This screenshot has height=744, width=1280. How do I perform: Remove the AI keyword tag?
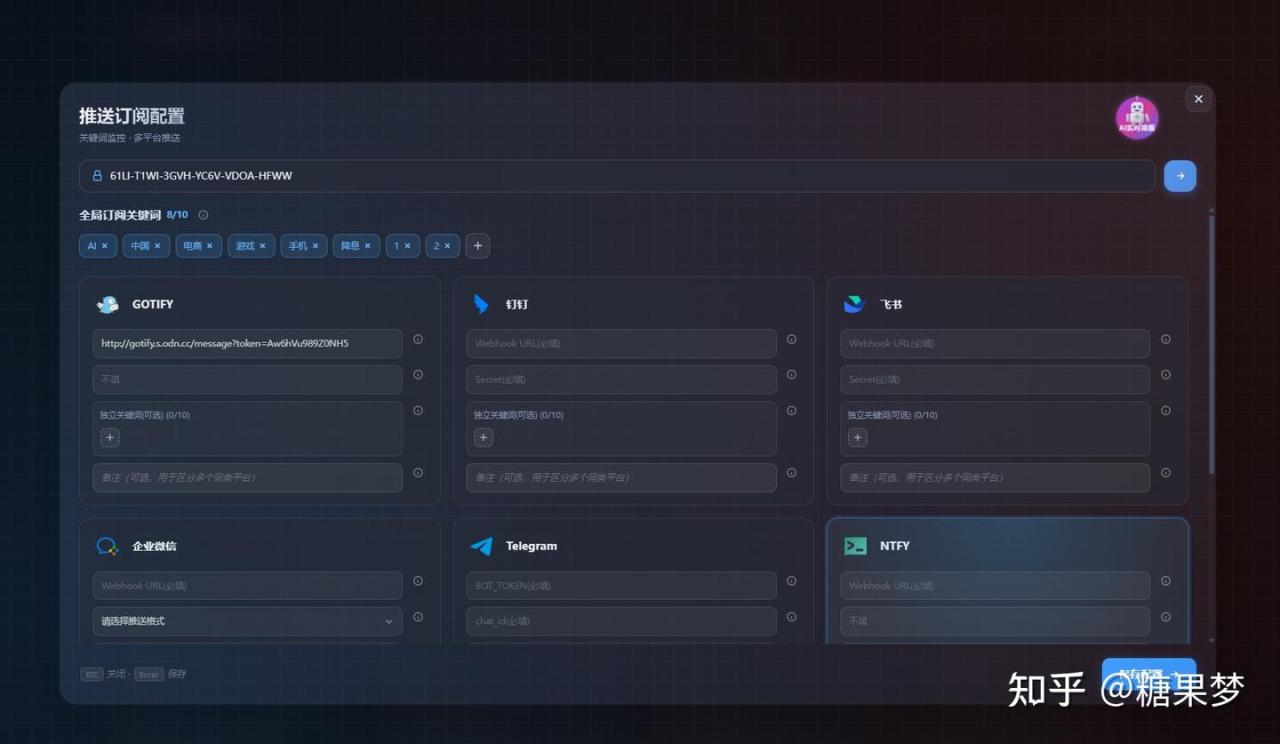point(105,246)
